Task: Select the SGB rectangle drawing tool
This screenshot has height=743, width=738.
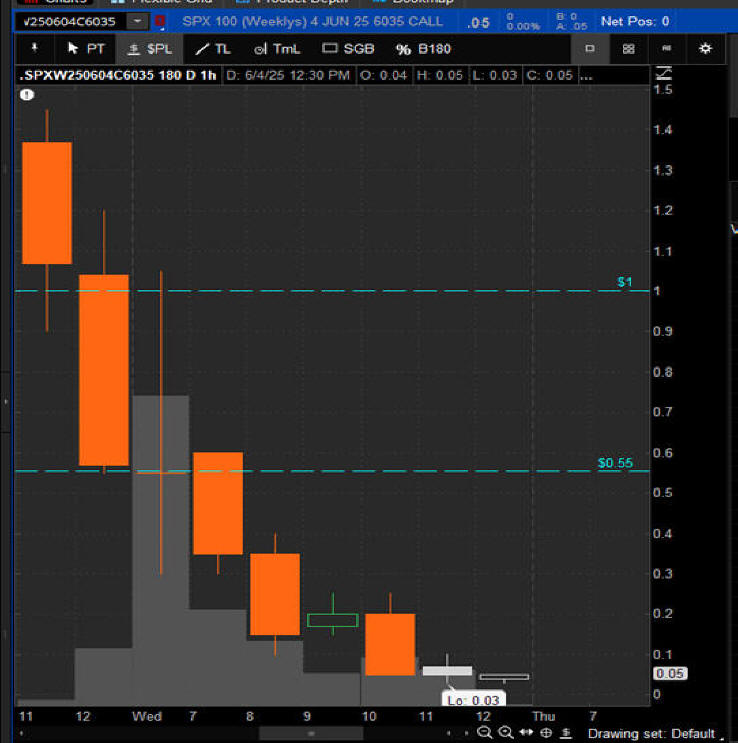Action: click(x=348, y=48)
